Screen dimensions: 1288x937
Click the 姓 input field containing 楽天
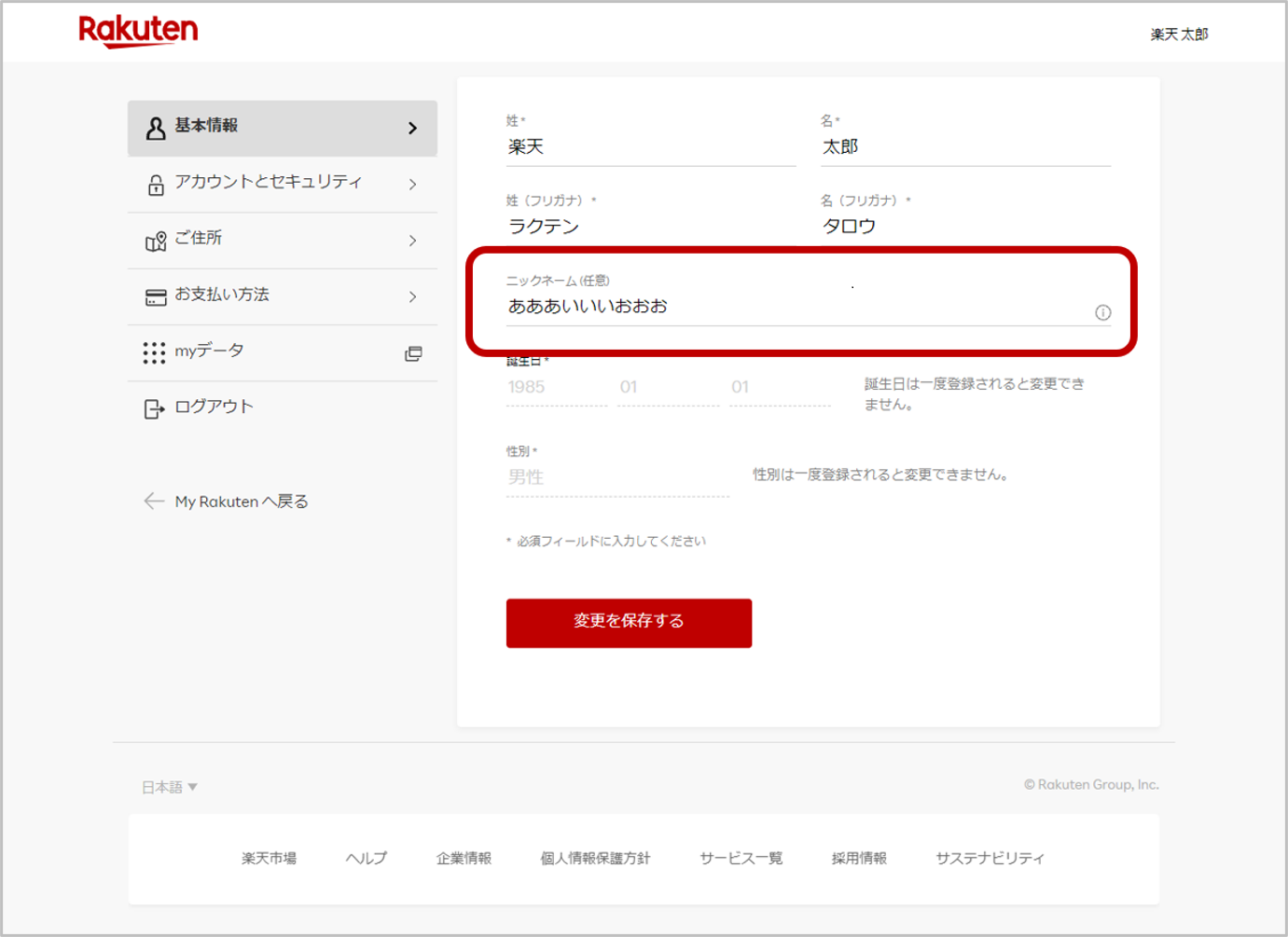point(650,147)
